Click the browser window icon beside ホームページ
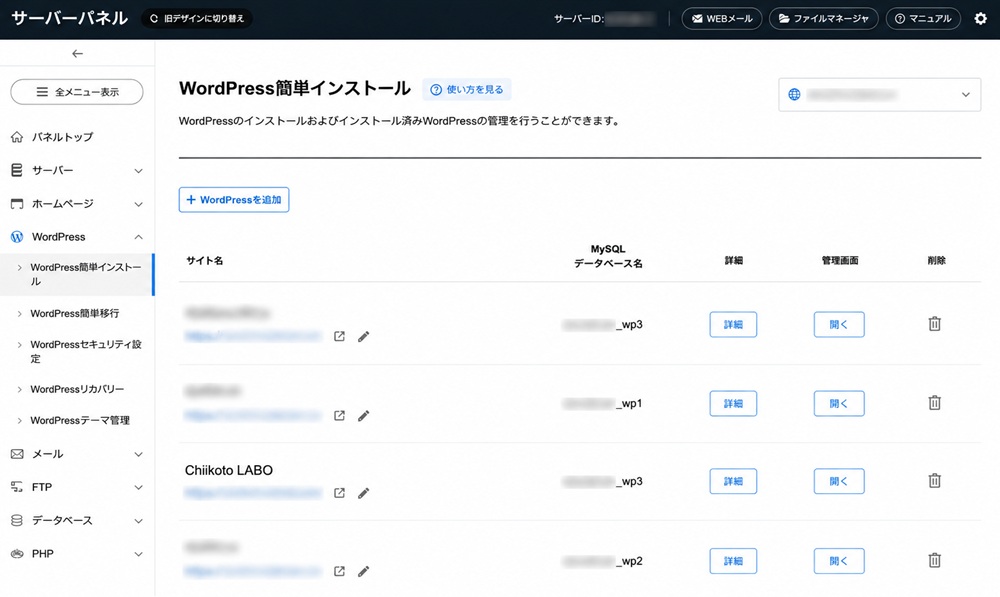This screenshot has height=597, width=1000. [17, 204]
